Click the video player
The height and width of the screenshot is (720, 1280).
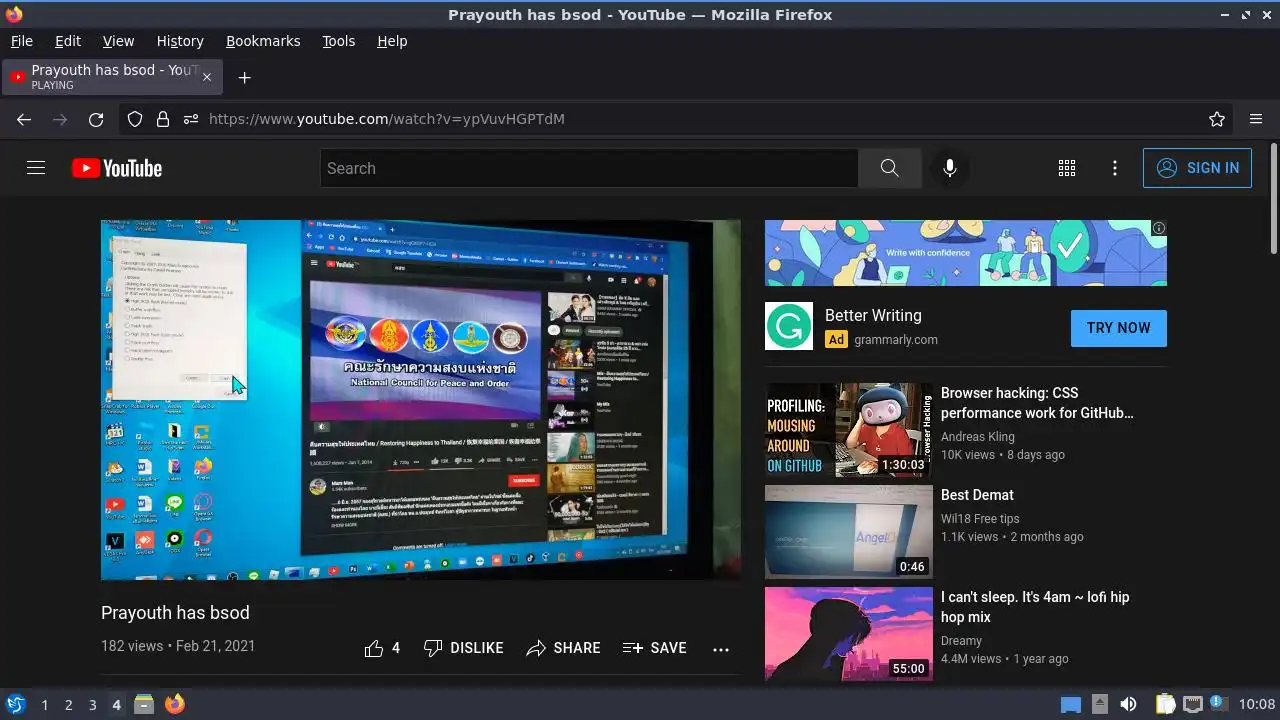[x=421, y=400]
